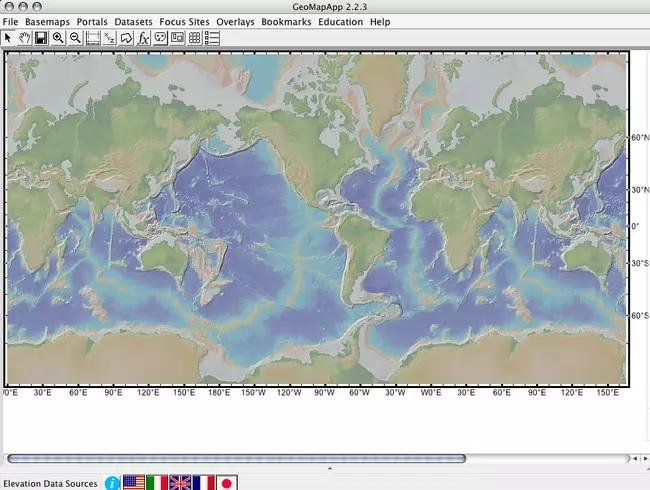The height and width of the screenshot is (490, 650).
Task: Select the zoom in magnifier tool
Action: [x=58, y=38]
